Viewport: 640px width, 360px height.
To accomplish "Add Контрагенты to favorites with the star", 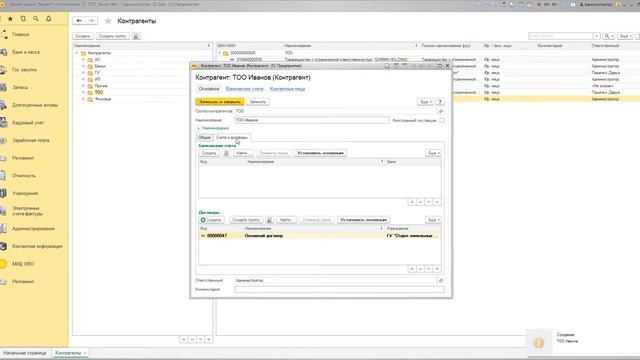I will [108, 21].
